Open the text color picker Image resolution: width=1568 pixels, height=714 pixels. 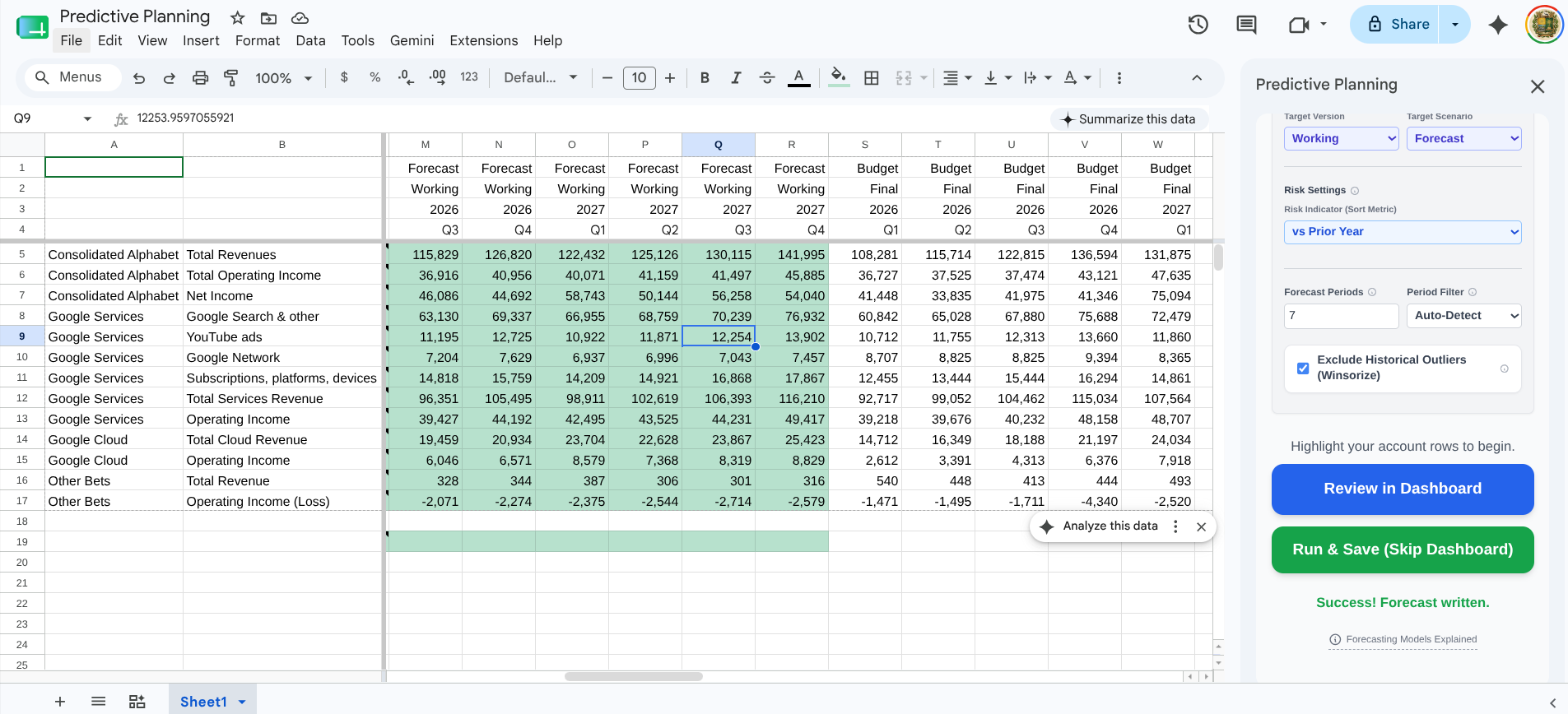(x=798, y=77)
